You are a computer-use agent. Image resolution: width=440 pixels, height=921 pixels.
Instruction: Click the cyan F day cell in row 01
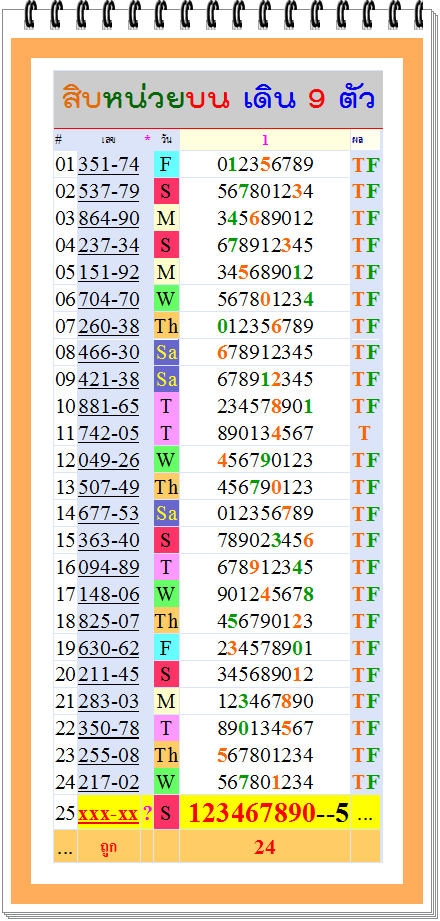coord(166,165)
